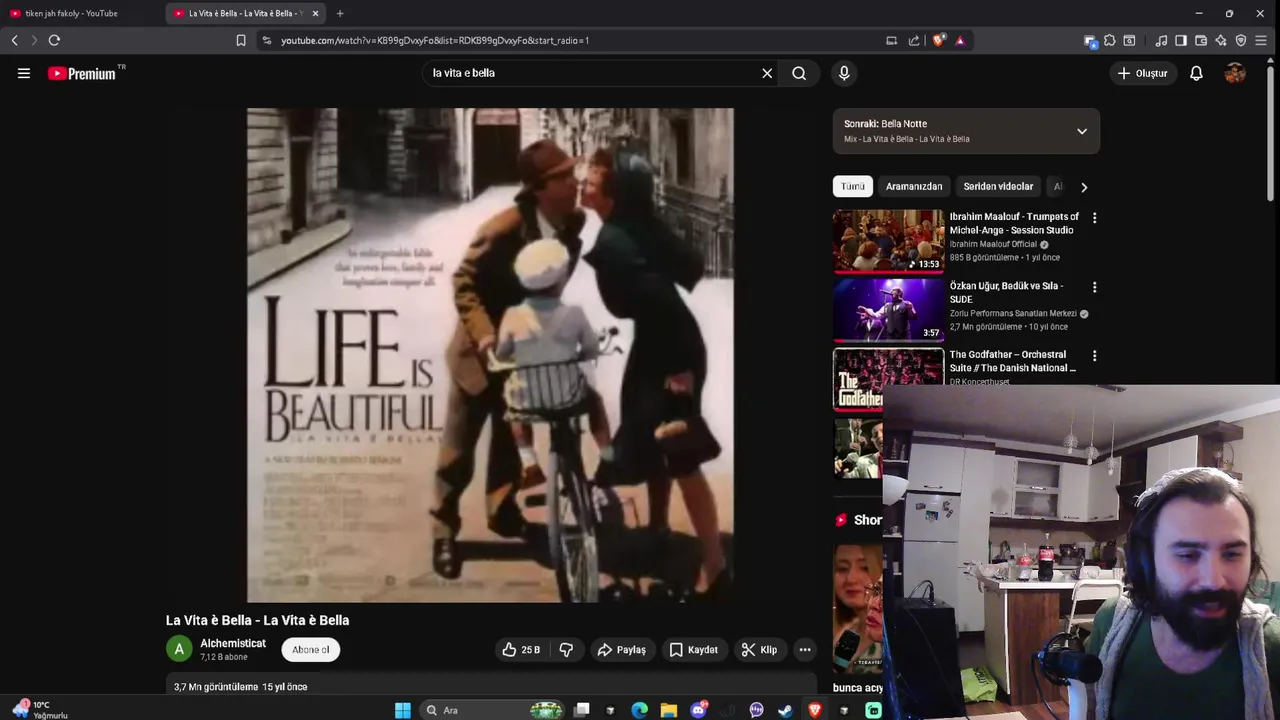Like the video with thumbs up
This screenshot has height=720, width=1280.
coord(521,650)
